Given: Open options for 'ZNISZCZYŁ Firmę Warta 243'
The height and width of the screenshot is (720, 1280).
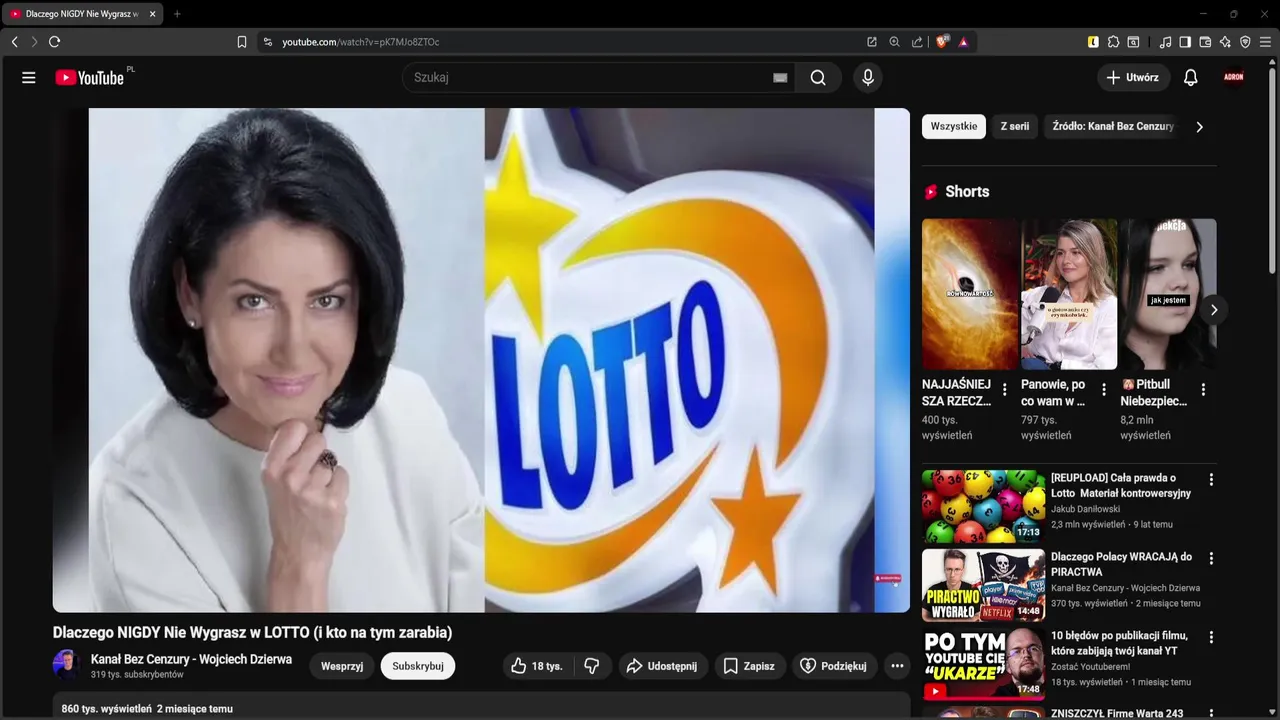Looking at the screenshot, I should click(x=1211, y=714).
